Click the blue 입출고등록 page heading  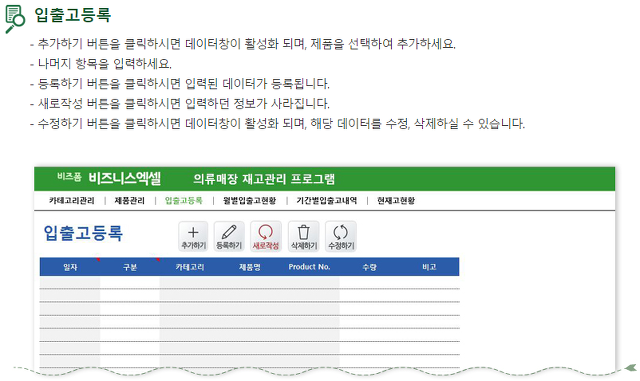[x=83, y=233]
